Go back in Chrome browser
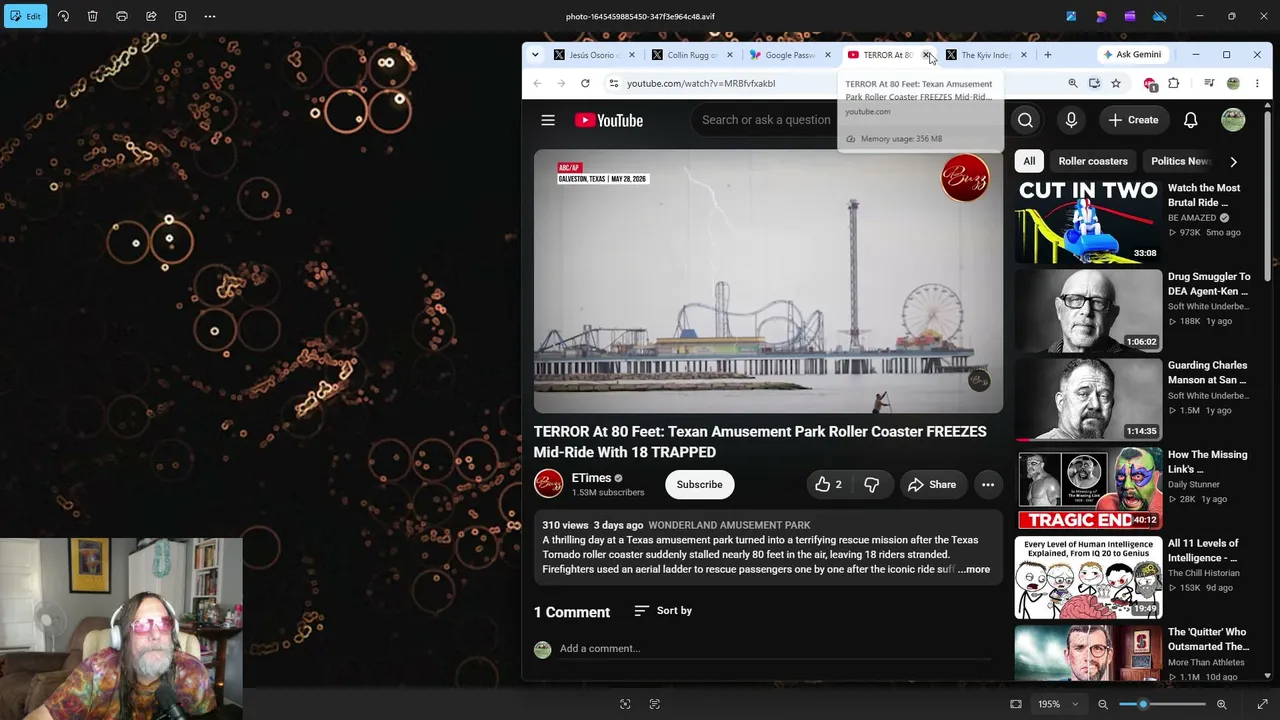The image size is (1280, 720). click(537, 83)
